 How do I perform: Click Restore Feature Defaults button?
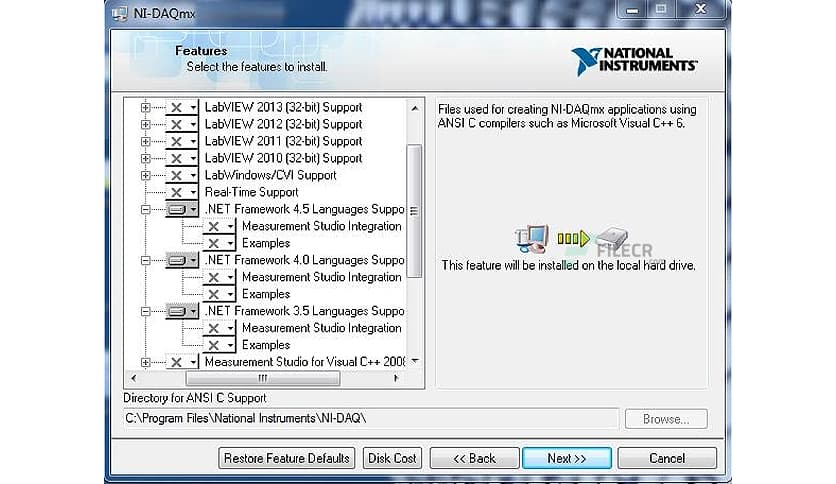(x=287, y=458)
